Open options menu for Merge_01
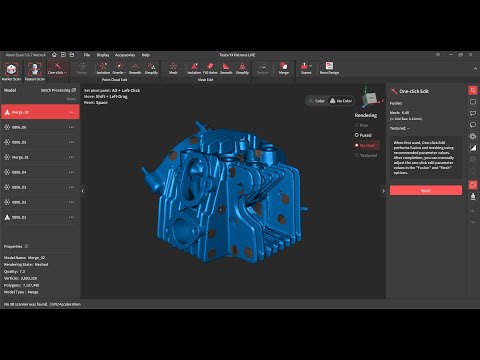This screenshot has width=480, height=360. (71, 157)
